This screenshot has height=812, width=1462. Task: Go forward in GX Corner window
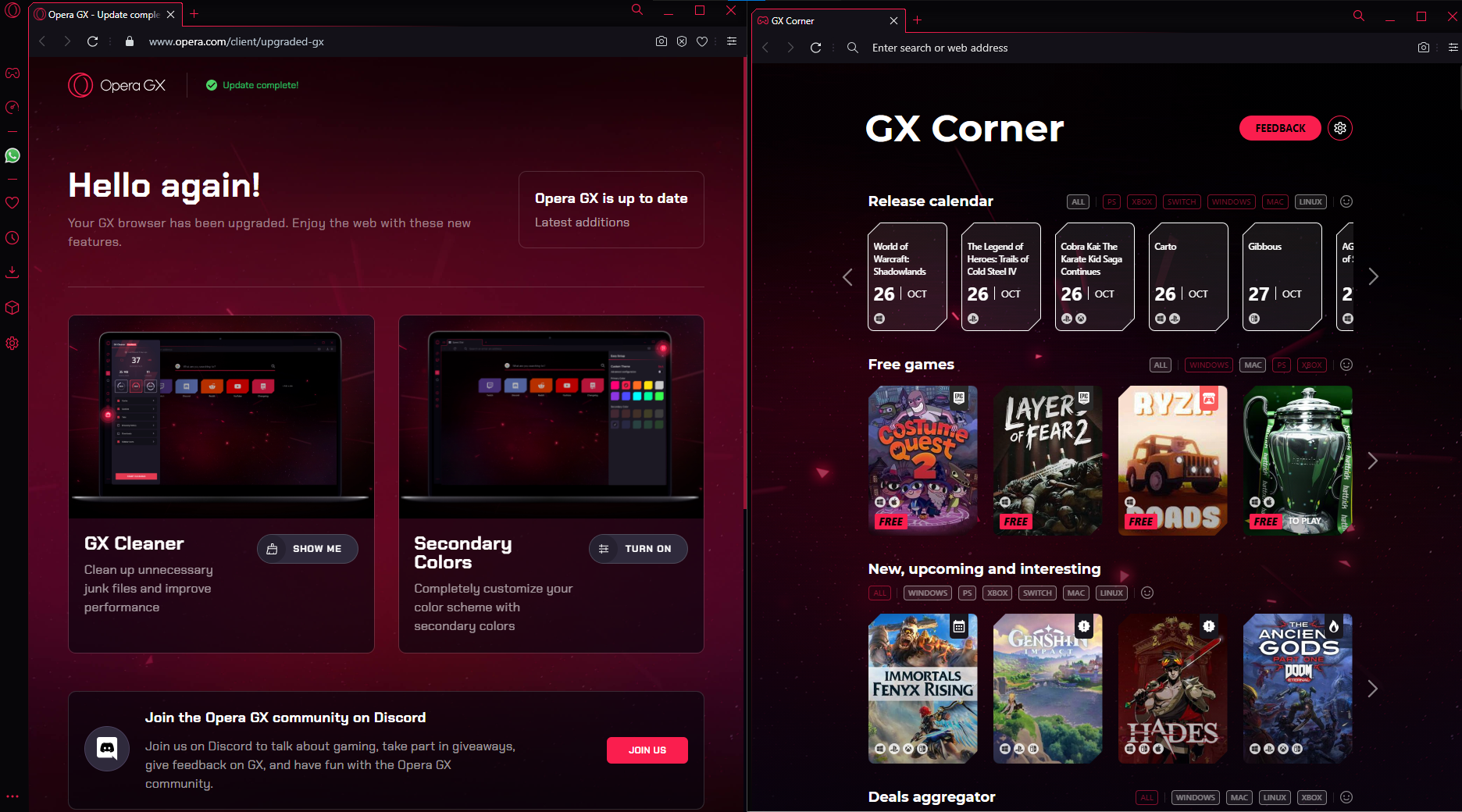pos(790,48)
